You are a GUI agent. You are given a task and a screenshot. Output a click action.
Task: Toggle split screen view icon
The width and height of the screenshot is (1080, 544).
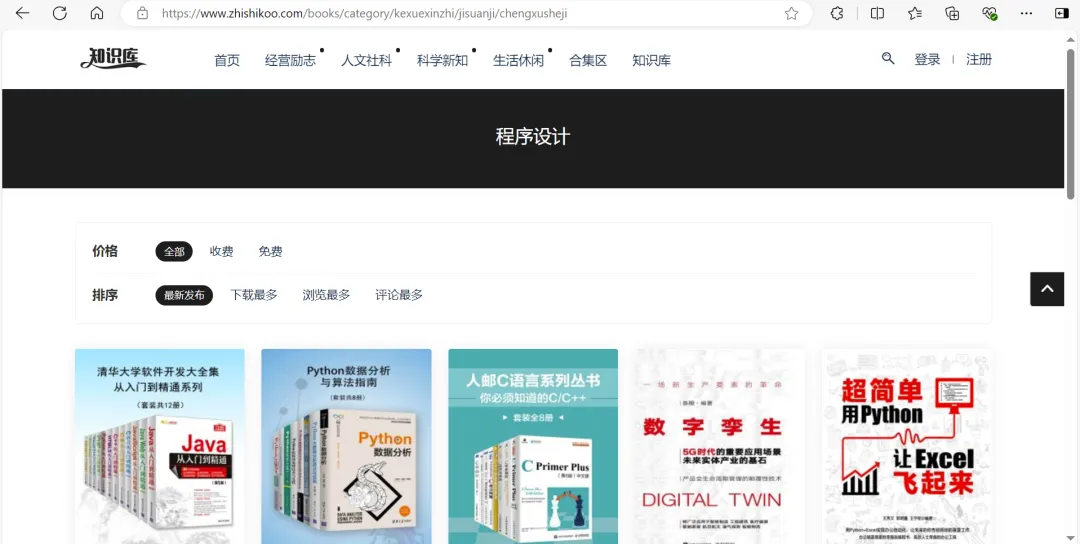[878, 13]
